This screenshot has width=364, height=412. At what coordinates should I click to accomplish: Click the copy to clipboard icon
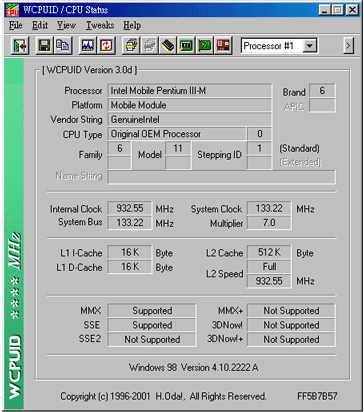point(62,46)
